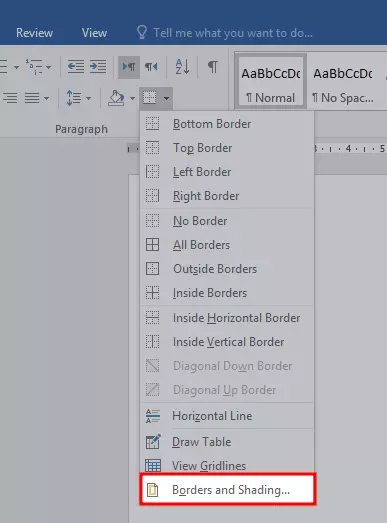Choose Left Border from menu
The width and height of the screenshot is (387, 523).
227,172
